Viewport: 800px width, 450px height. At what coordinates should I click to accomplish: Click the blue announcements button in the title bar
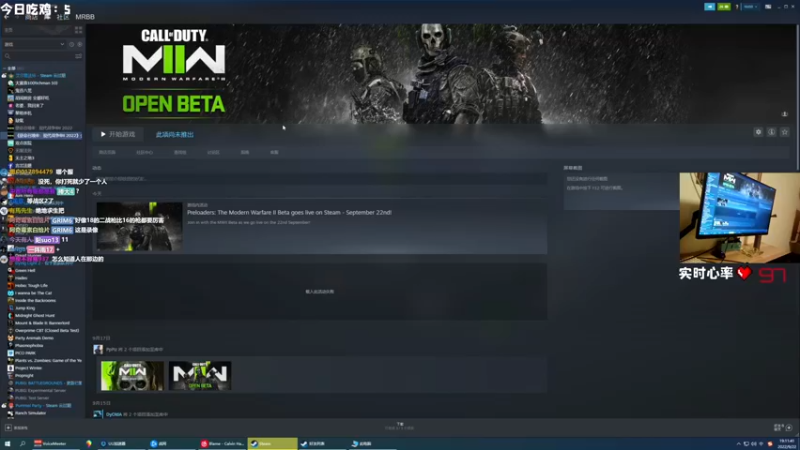click(x=710, y=7)
